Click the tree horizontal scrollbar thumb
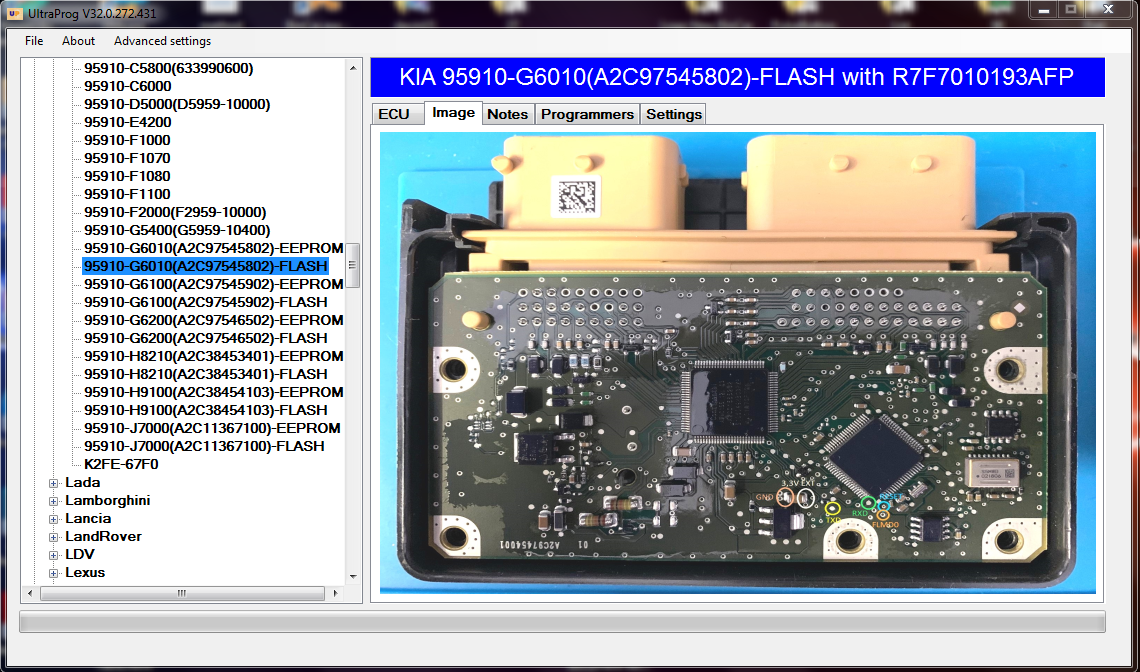This screenshot has height=672, width=1140. coord(182,593)
